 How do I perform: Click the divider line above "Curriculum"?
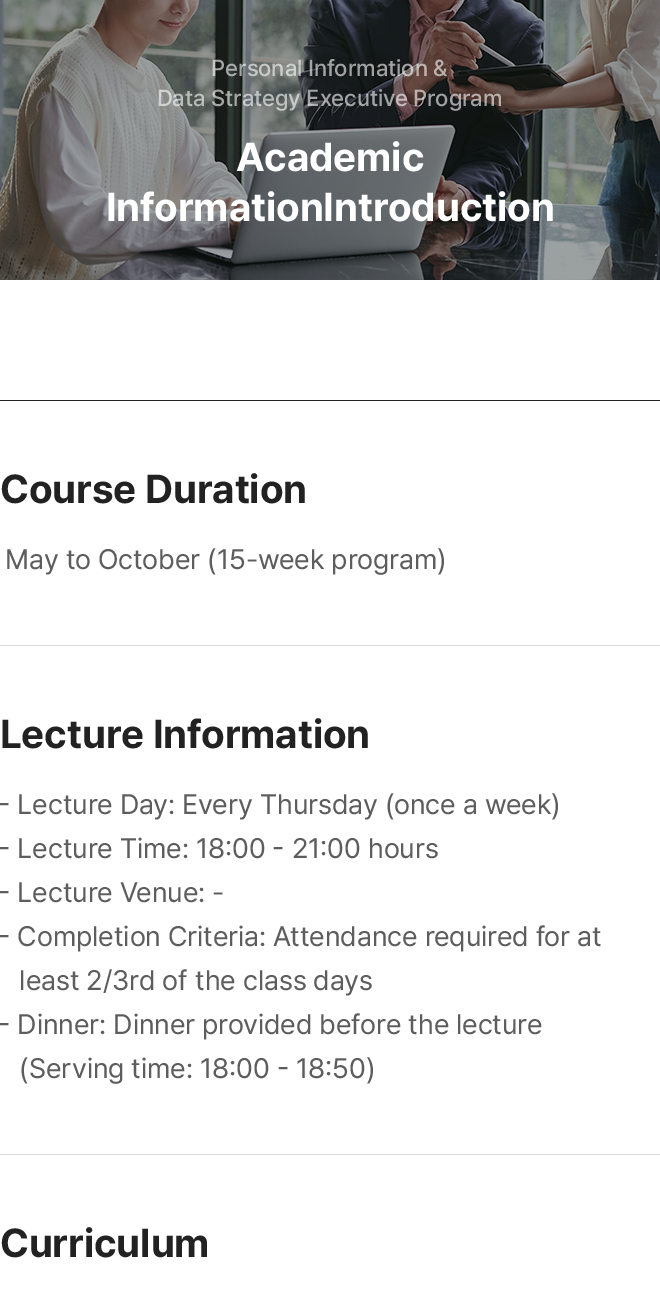(x=330, y=1154)
